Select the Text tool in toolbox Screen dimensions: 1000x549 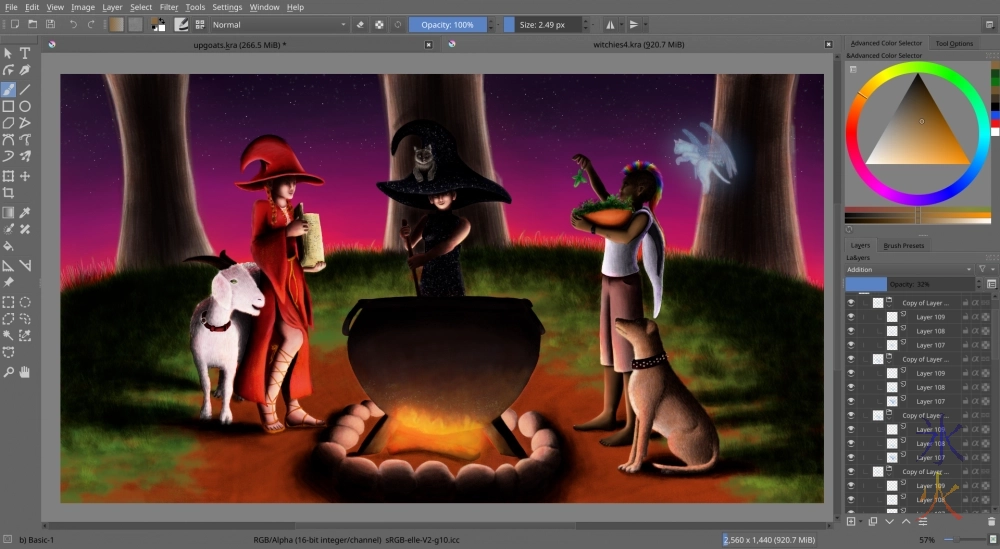[25, 53]
